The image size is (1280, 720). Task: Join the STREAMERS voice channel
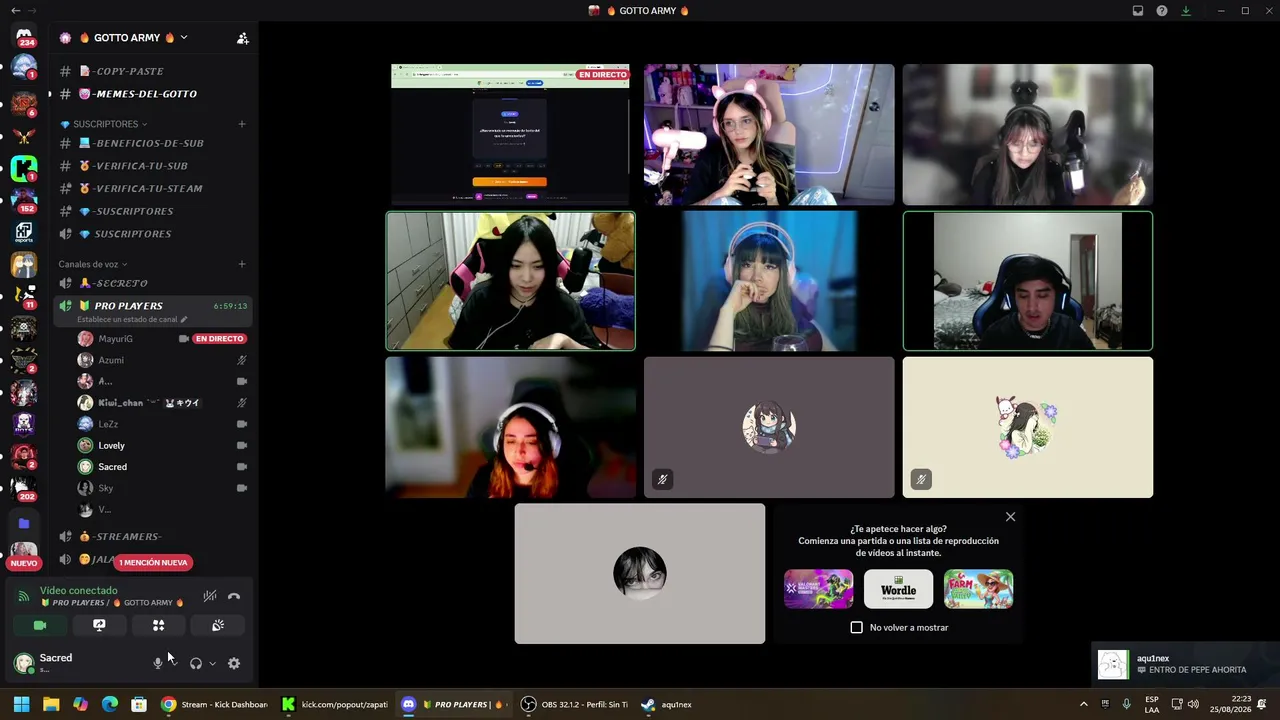coord(152,537)
